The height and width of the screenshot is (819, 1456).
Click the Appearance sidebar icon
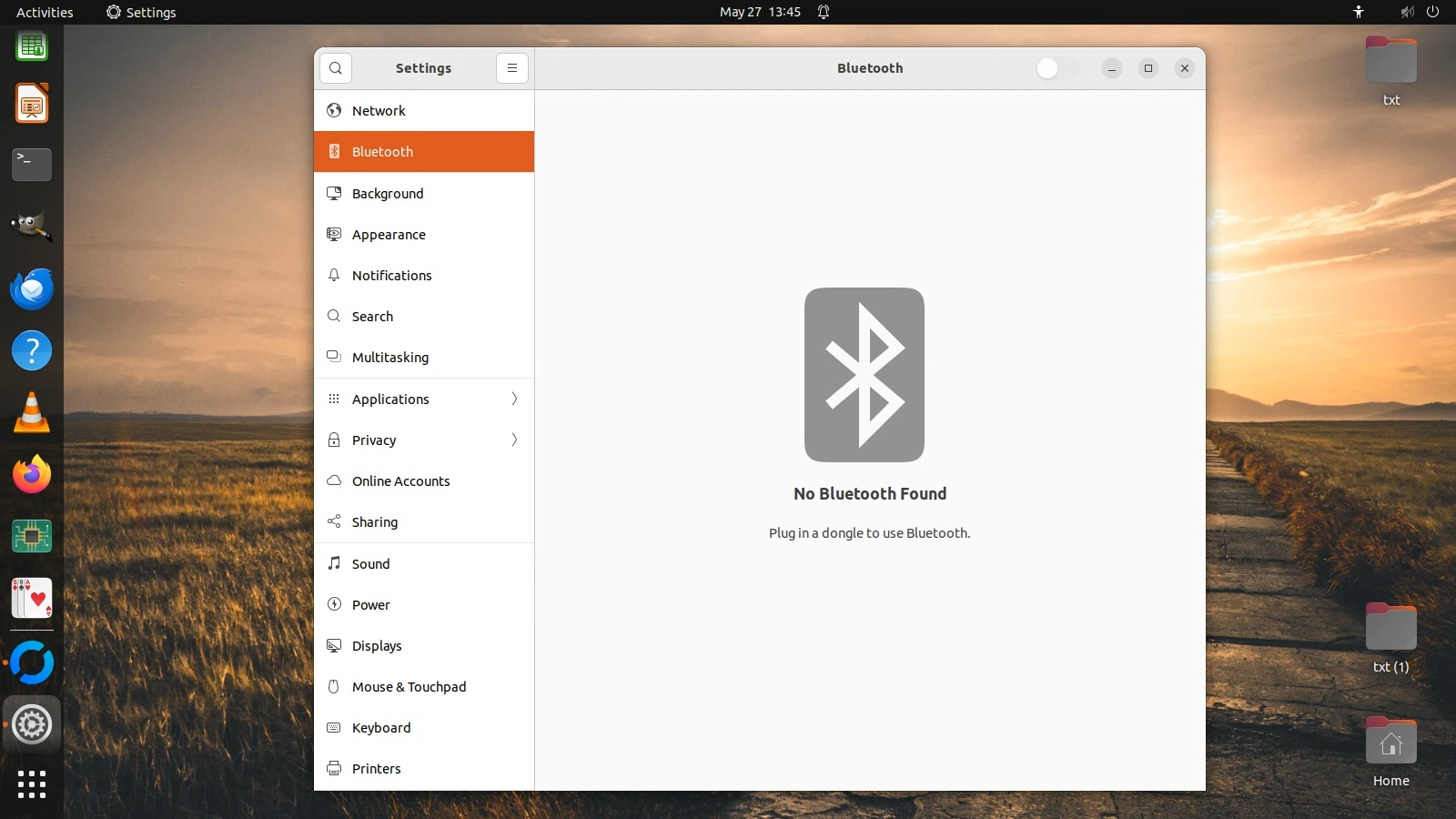tap(334, 235)
